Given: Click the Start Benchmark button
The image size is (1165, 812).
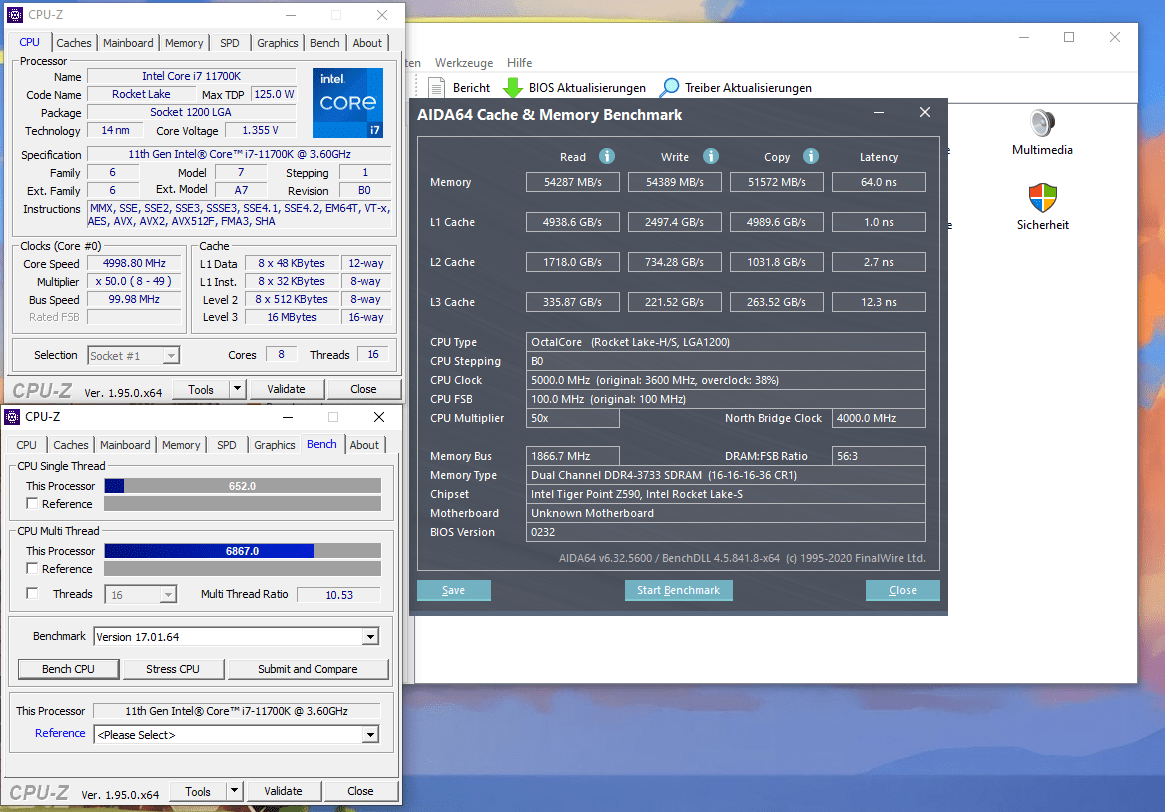Looking at the screenshot, I should pyautogui.click(x=678, y=590).
